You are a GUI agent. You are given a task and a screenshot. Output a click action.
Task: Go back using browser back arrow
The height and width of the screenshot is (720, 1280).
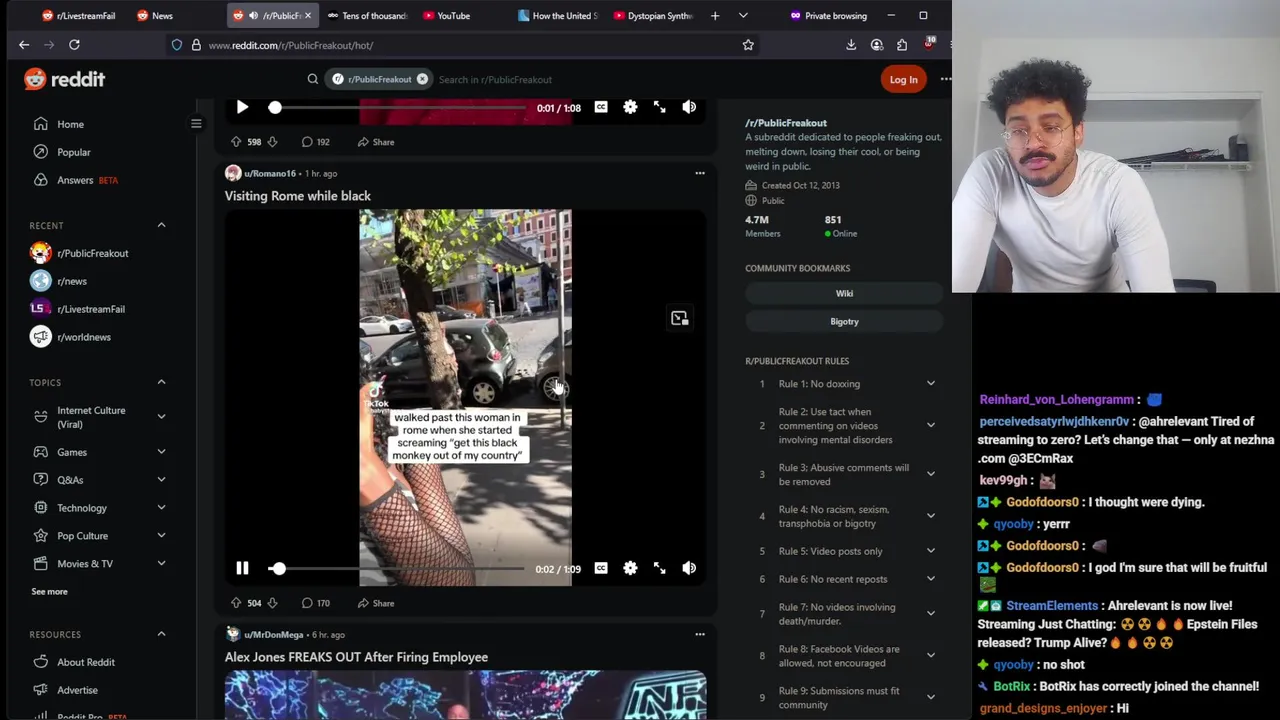coord(24,45)
